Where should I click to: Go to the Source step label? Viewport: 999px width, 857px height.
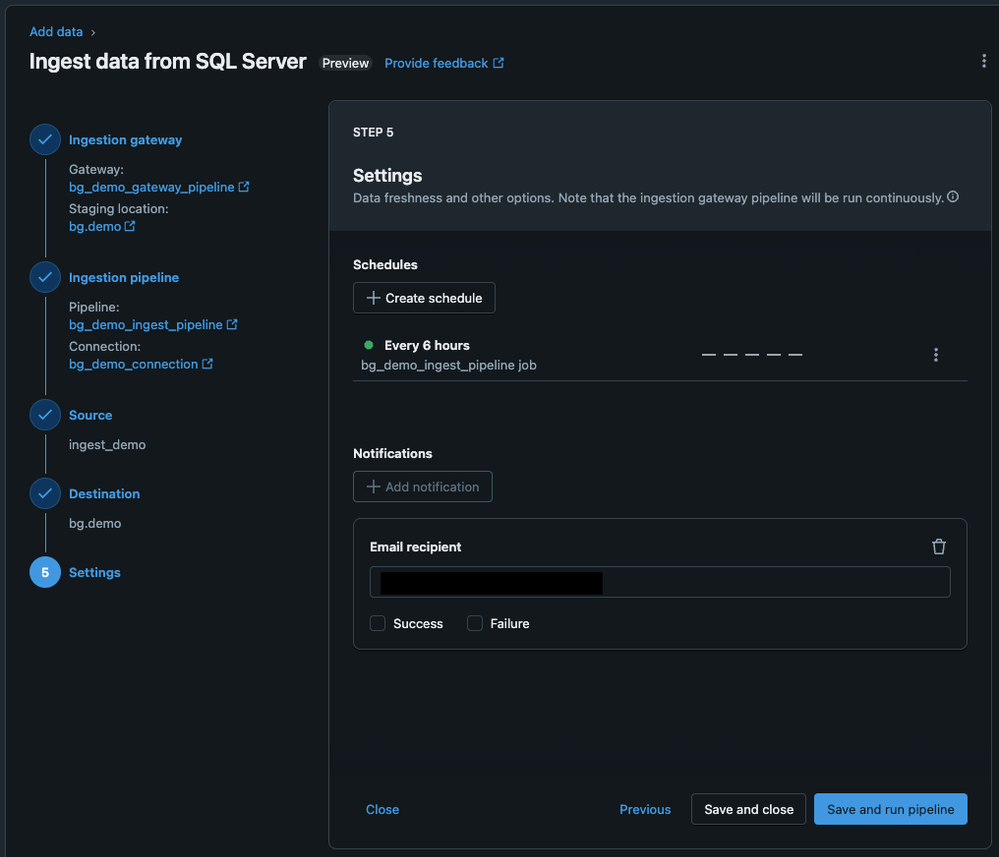tap(90, 415)
